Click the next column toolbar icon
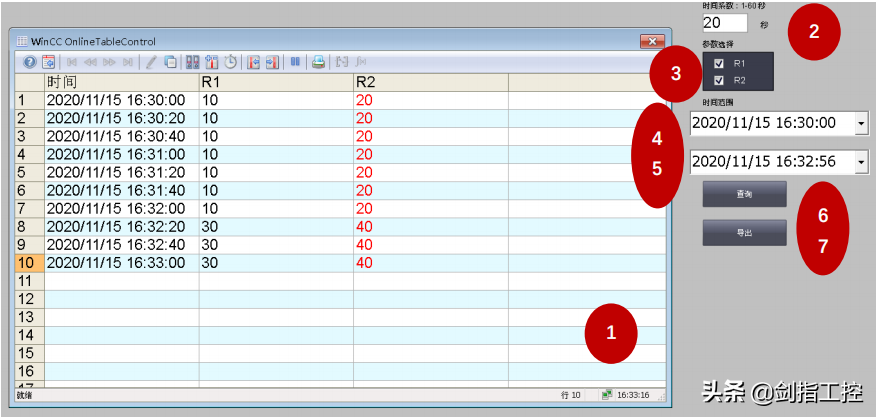The width and height of the screenshot is (876, 417). 271,62
